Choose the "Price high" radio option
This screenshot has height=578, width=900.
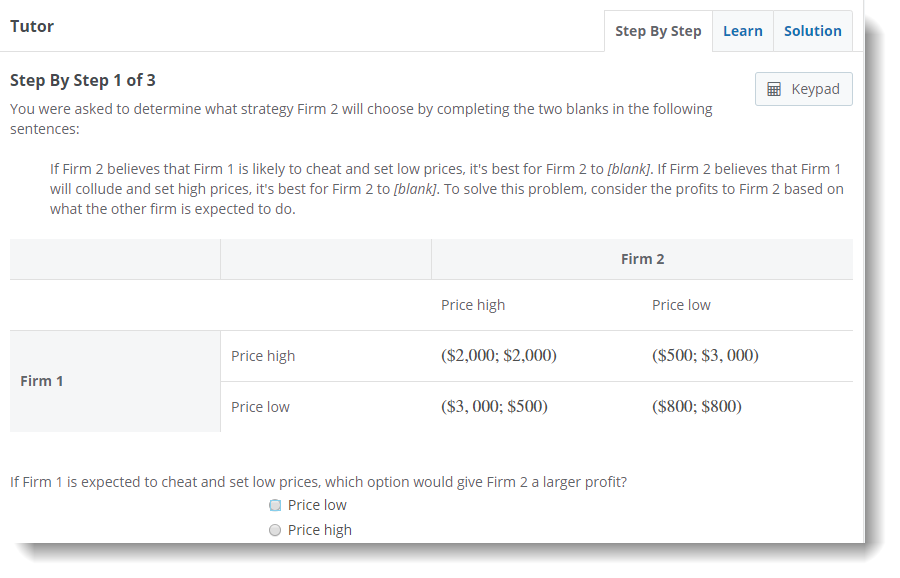click(275, 530)
